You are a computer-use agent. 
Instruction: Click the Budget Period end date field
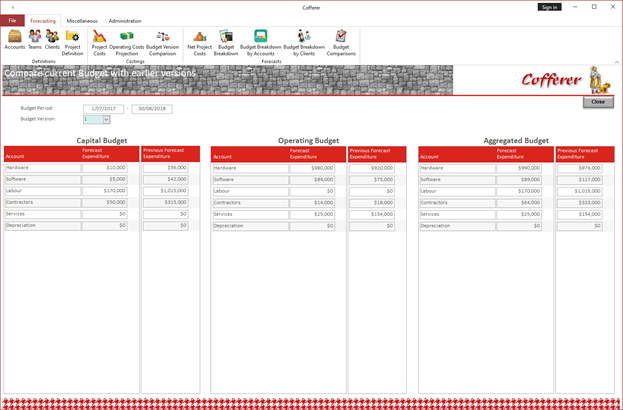[x=152, y=109]
